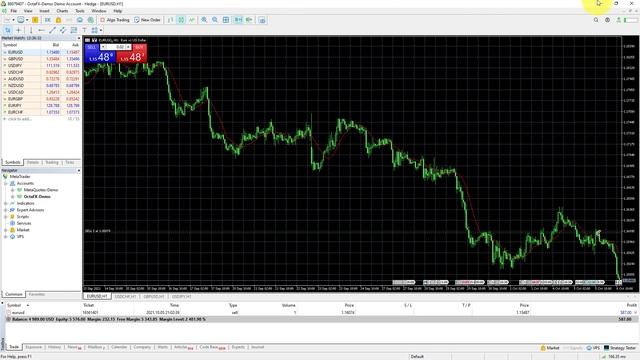The image size is (640, 360).
Task: Select the arrow cursor tool
Action: (8, 30)
